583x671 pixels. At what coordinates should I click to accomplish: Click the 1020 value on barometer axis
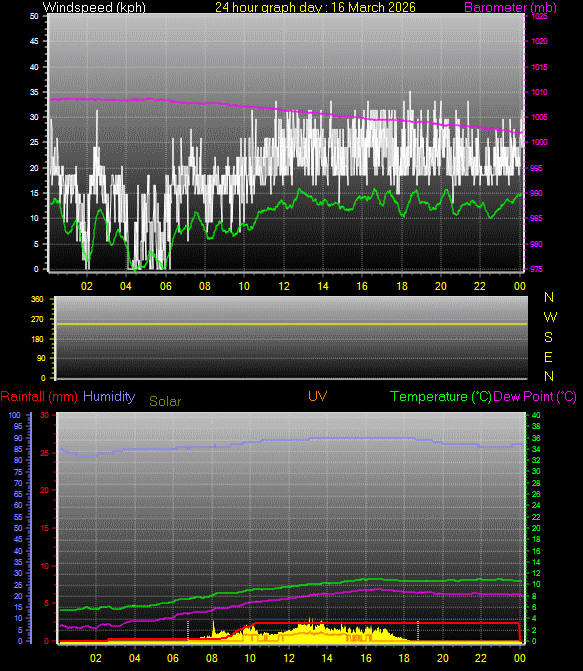pyautogui.click(x=539, y=42)
